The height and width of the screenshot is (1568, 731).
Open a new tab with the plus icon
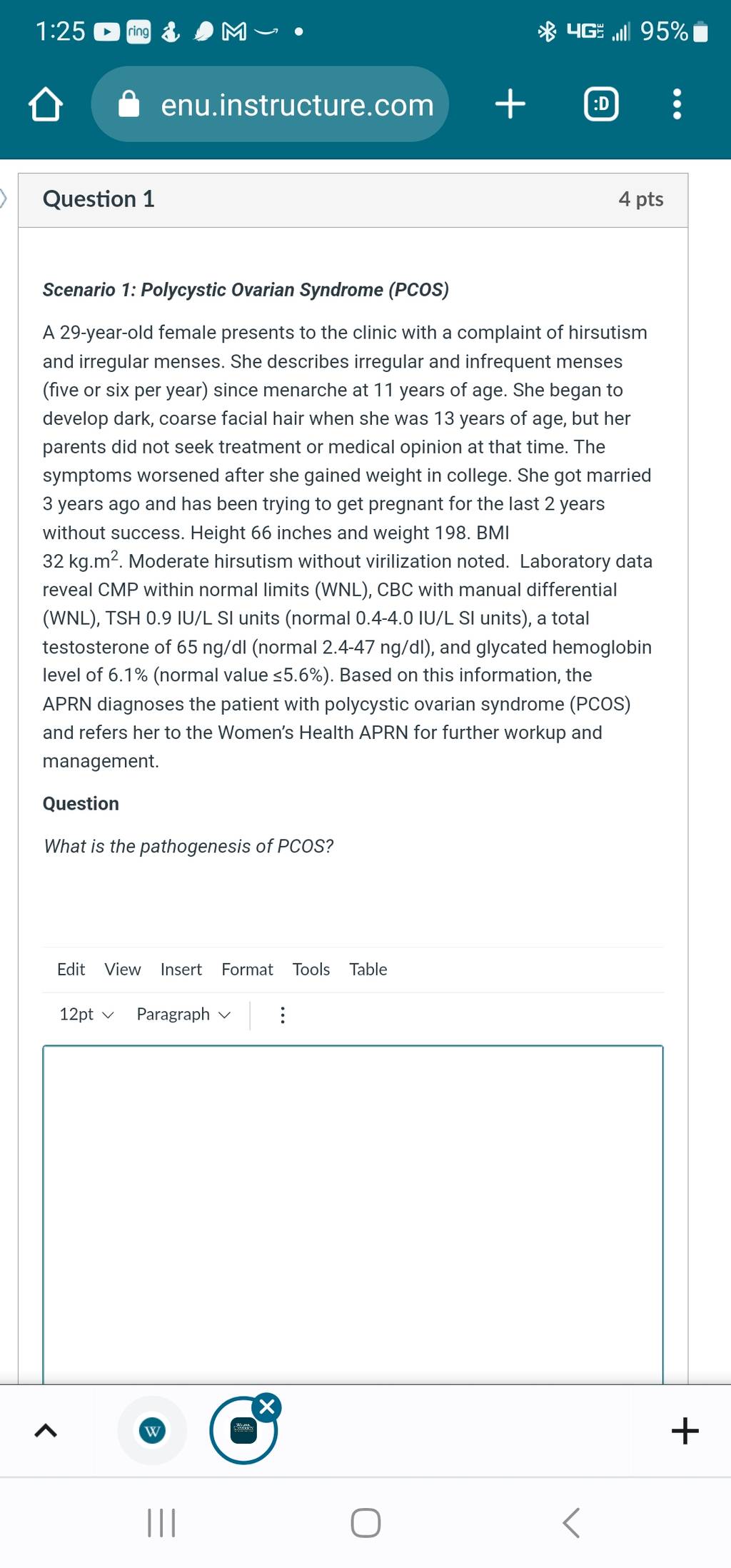[510, 104]
